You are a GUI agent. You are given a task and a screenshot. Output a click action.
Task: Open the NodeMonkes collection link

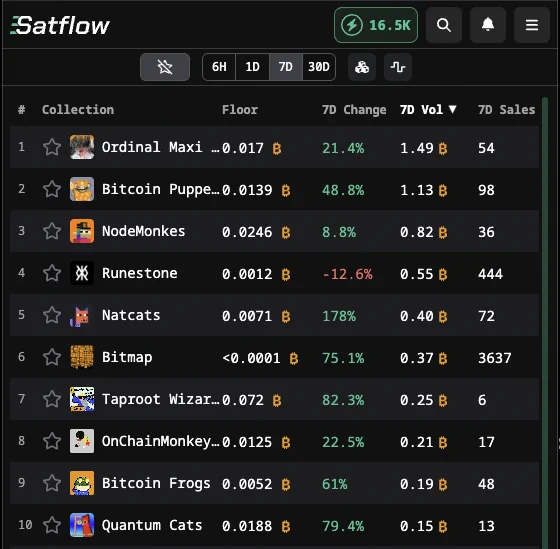tap(144, 231)
